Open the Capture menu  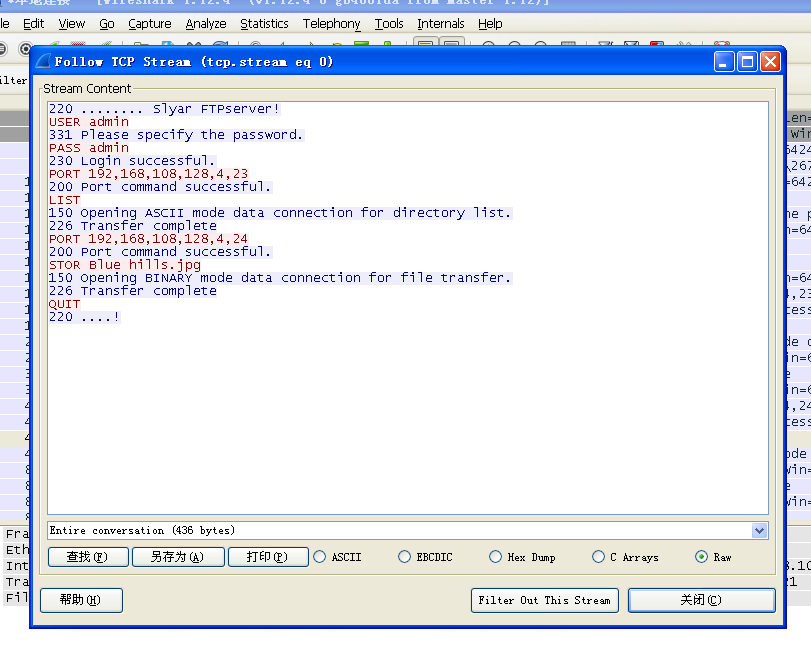(149, 24)
